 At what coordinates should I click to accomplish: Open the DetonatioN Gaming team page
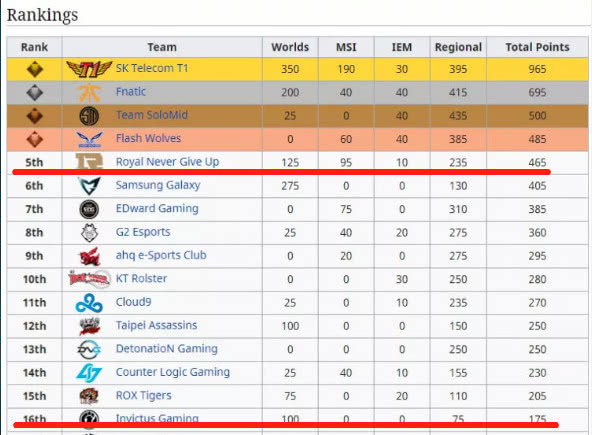point(167,349)
